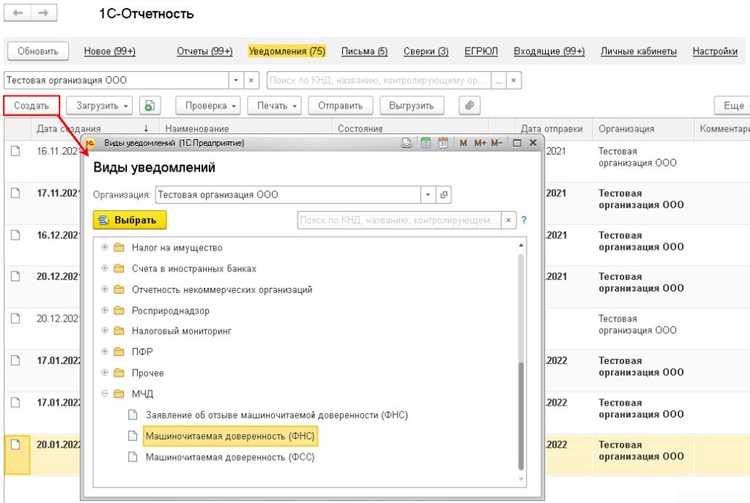Click the paperclip attachment icon

[469, 106]
